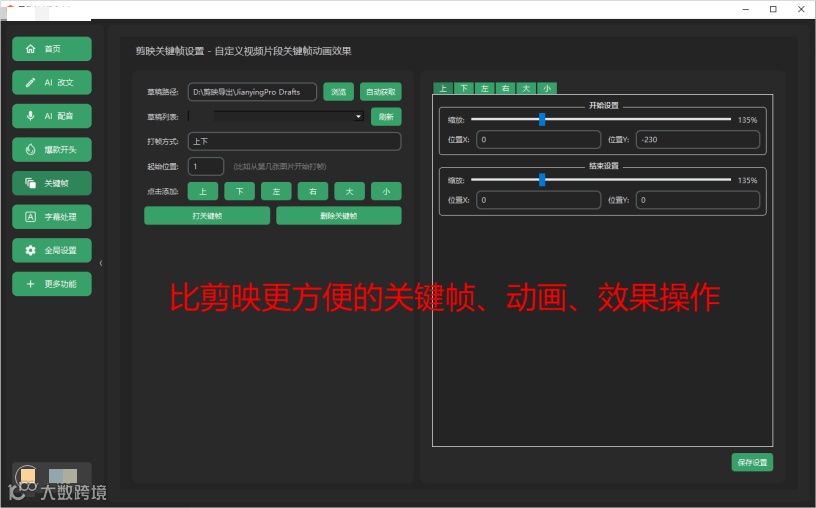Click the 草稿路径 draft path field
The image size is (816, 508).
[252, 92]
